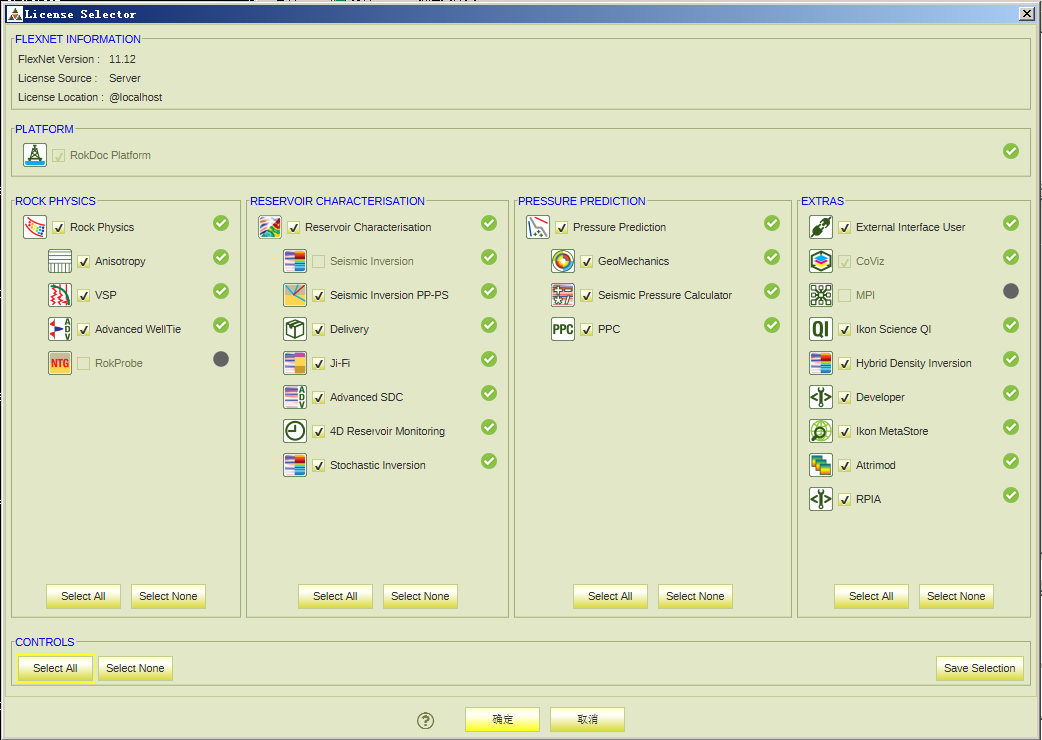Click the CoViz layers icon
Screen dimensions: 1042x740
[x=821, y=261]
